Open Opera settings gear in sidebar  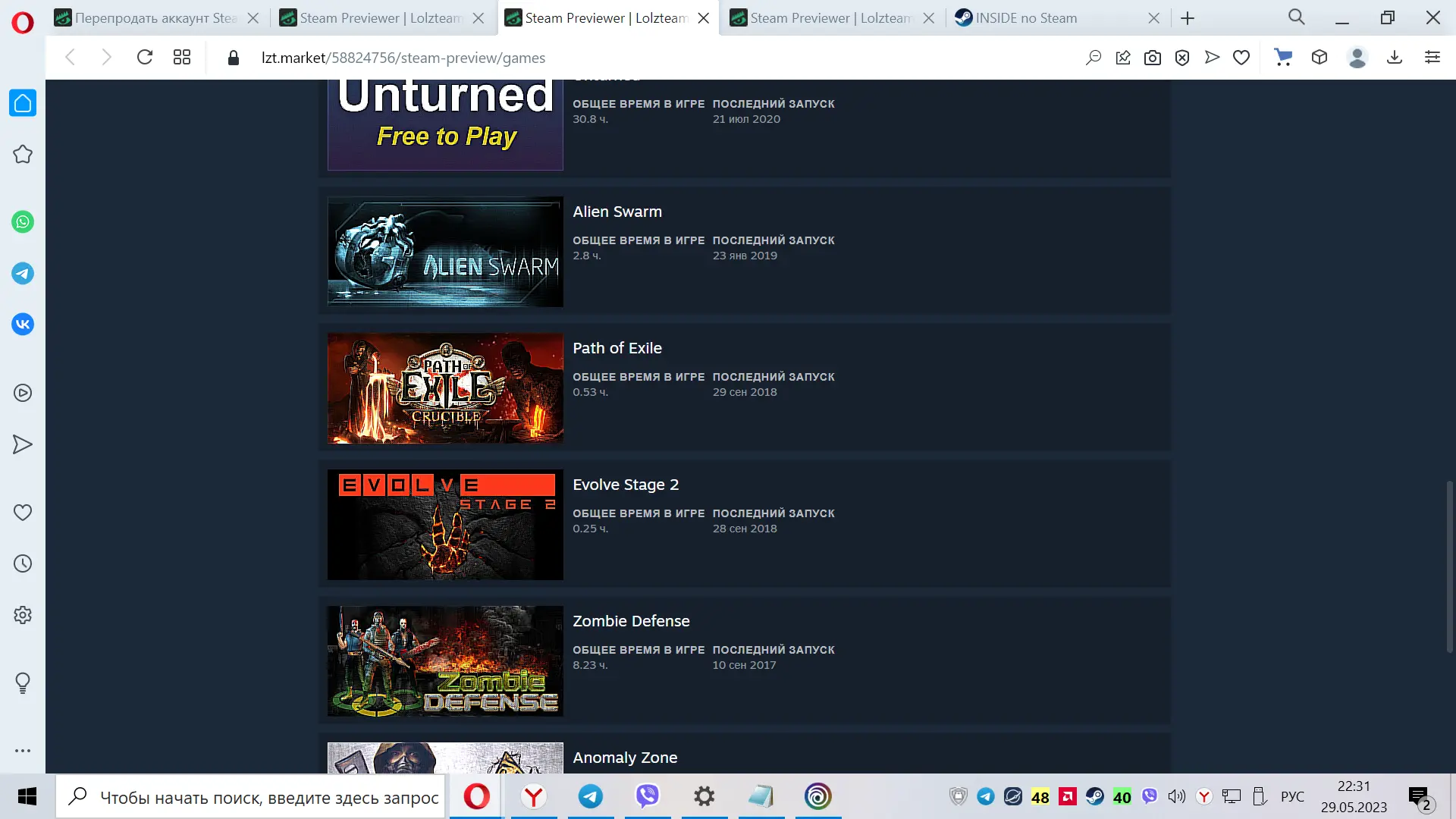pos(23,615)
